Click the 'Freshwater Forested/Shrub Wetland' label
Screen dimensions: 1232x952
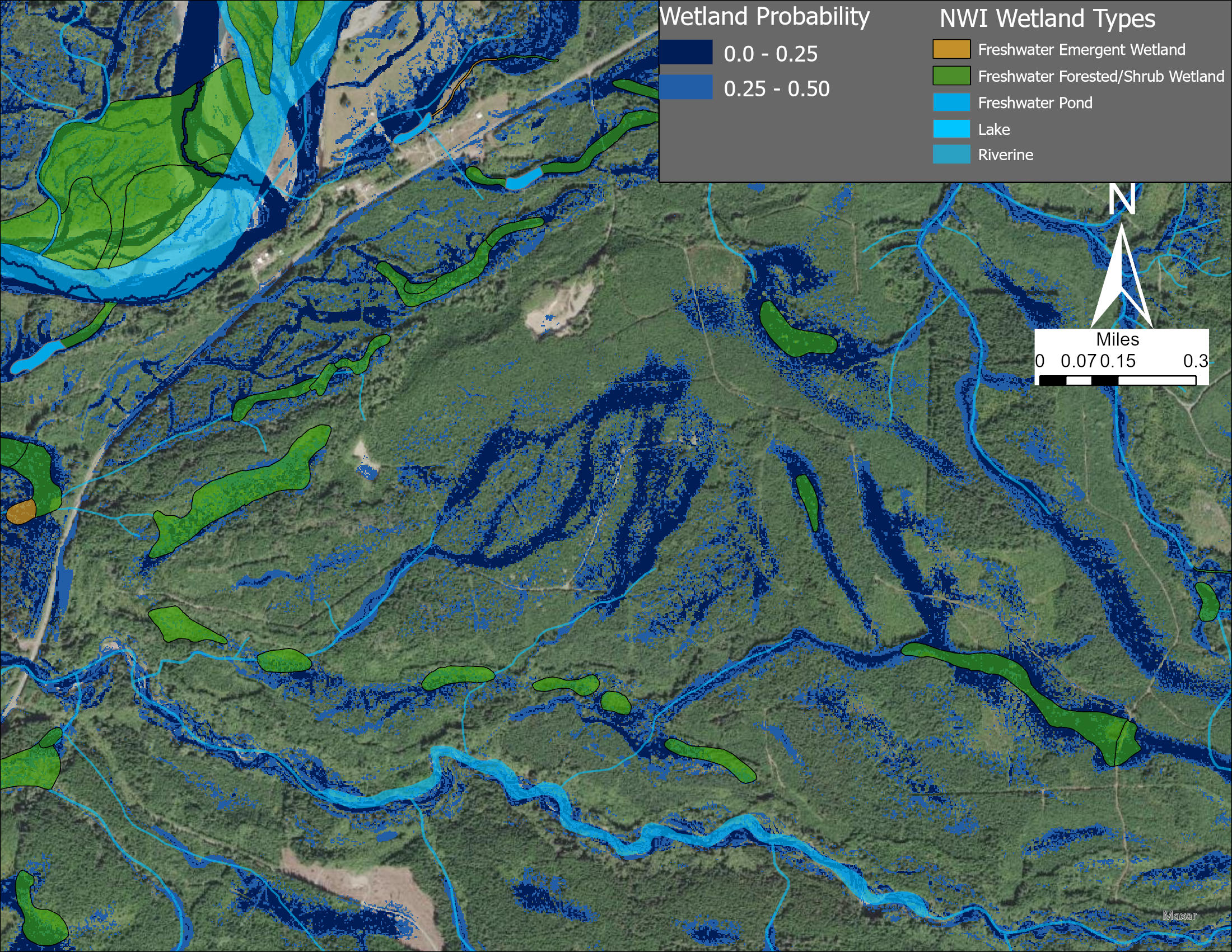pyautogui.click(x=1101, y=76)
